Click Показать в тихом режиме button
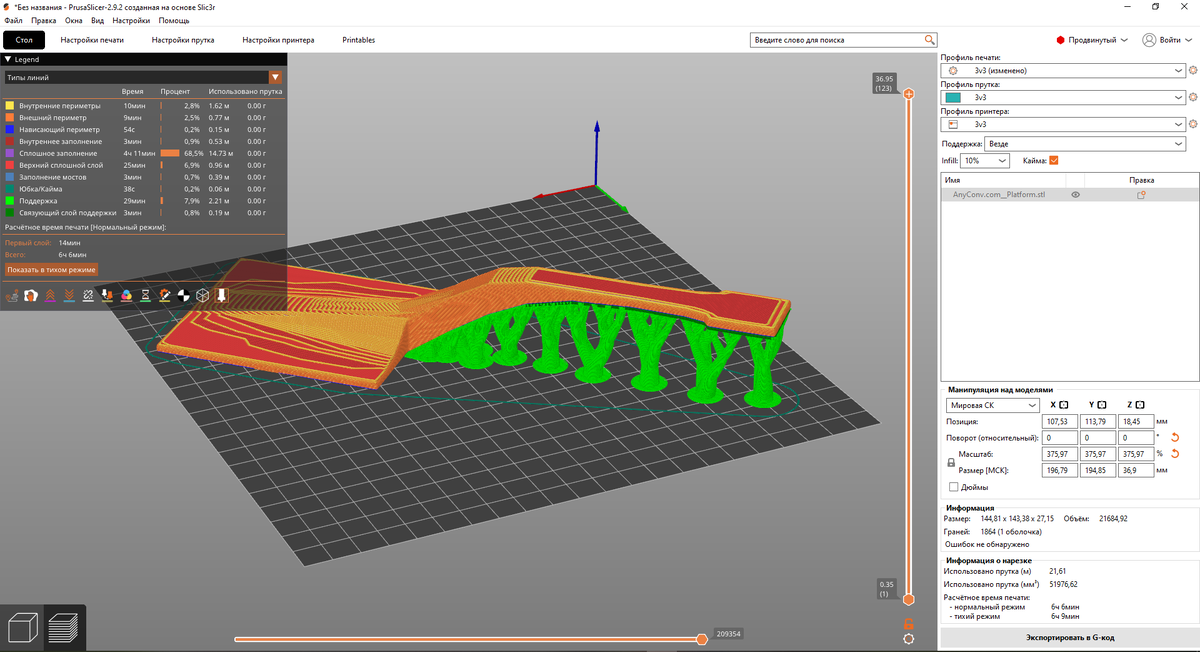 51,270
